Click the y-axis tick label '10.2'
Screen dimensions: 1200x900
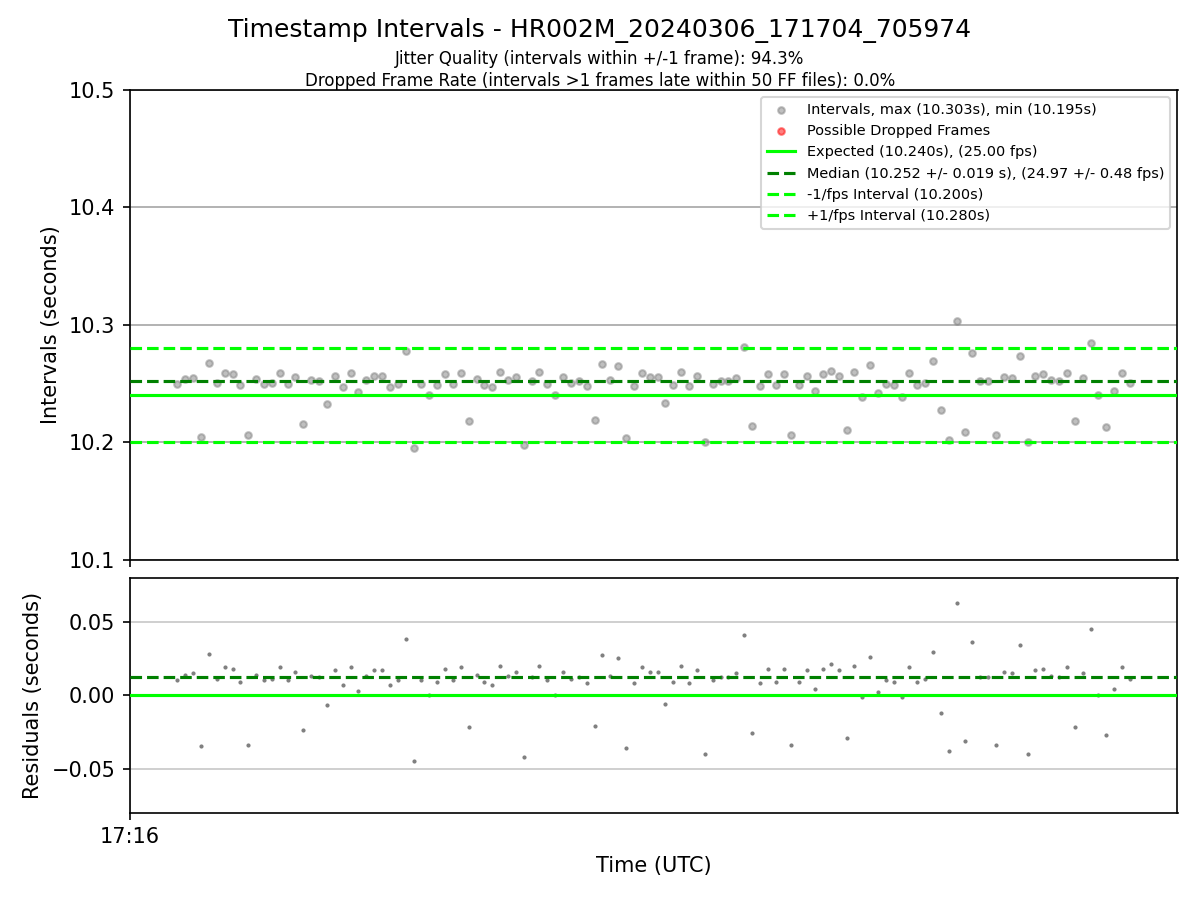click(93, 443)
